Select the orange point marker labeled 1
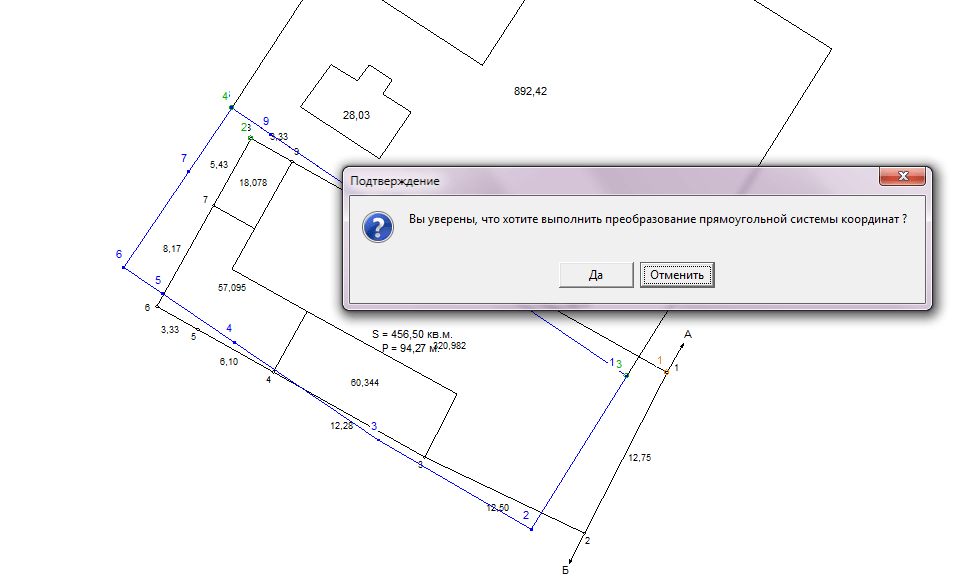This screenshot has height=578, width=973. click(666, 372)
